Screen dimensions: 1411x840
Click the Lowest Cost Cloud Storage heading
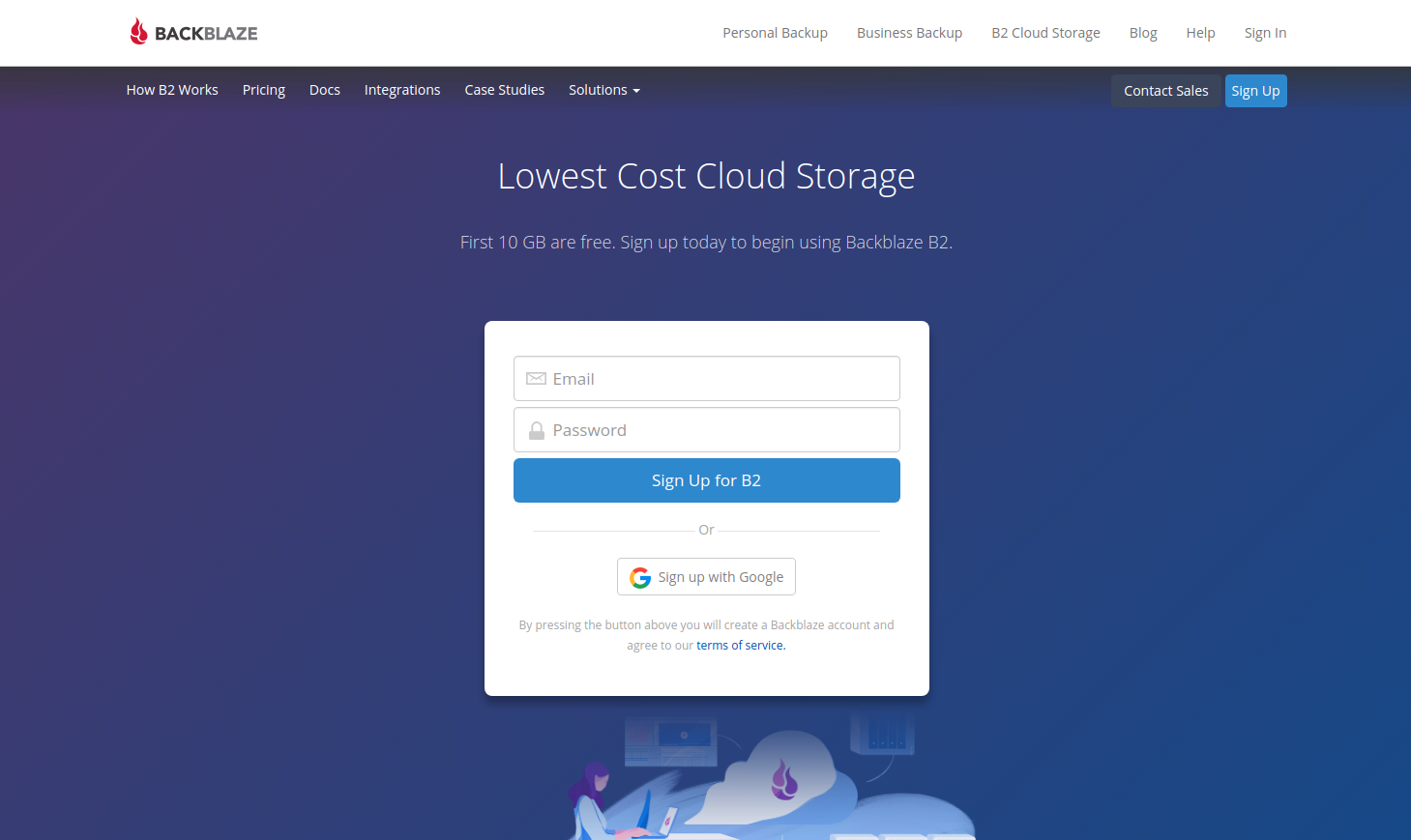tap(706, 176)
